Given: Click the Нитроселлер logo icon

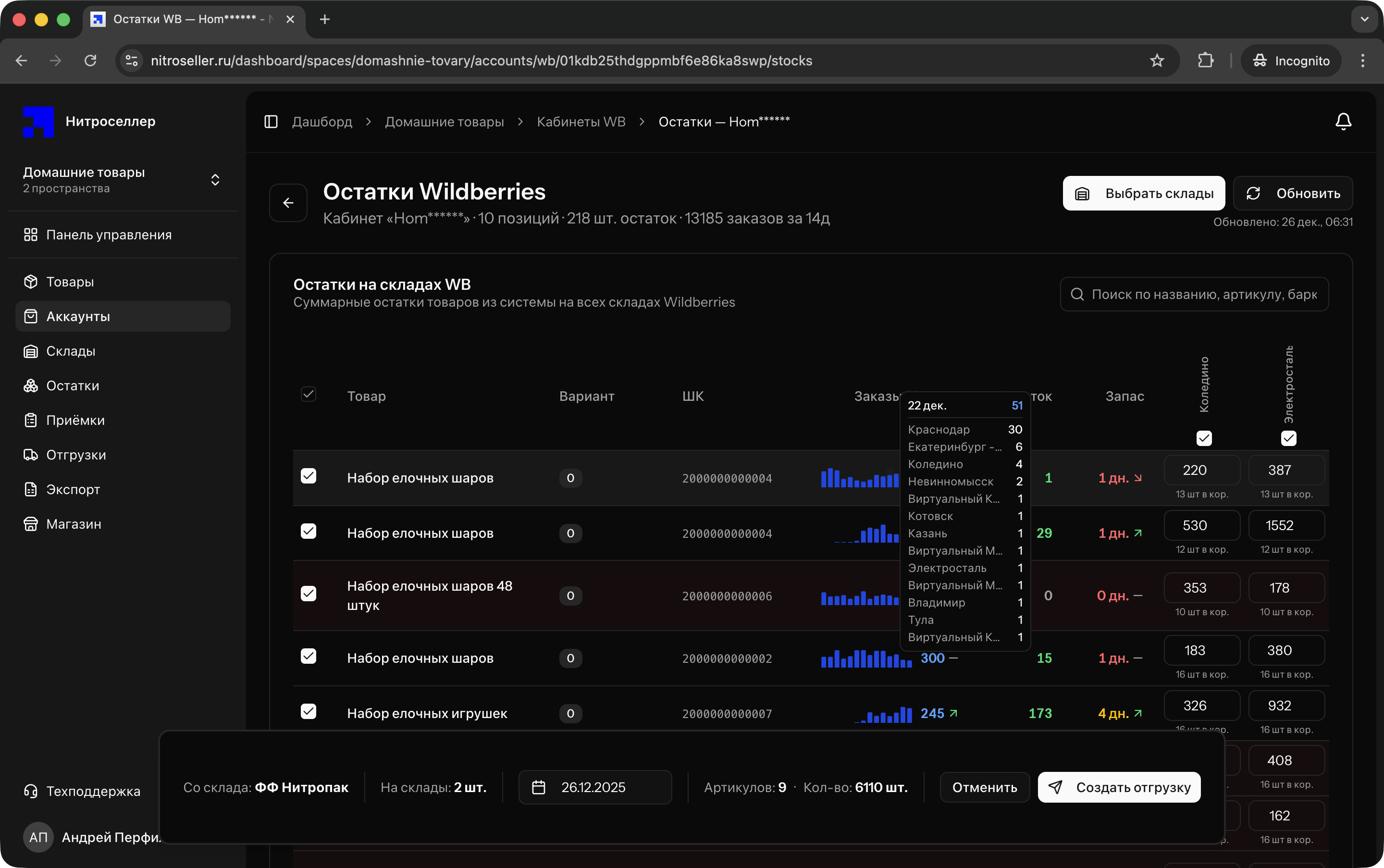Looking at the screenshot, I should [x=38, y=122].
